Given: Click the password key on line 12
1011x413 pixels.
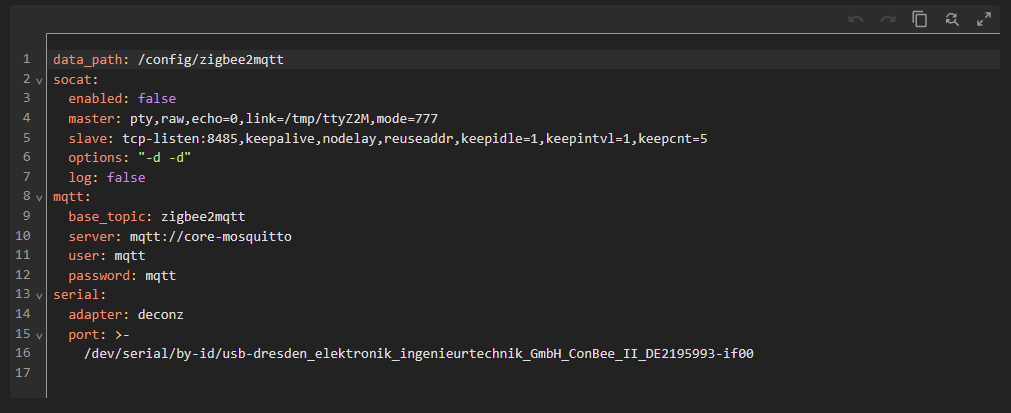Looking at the screenshot, I should click(x=102, y=275).
